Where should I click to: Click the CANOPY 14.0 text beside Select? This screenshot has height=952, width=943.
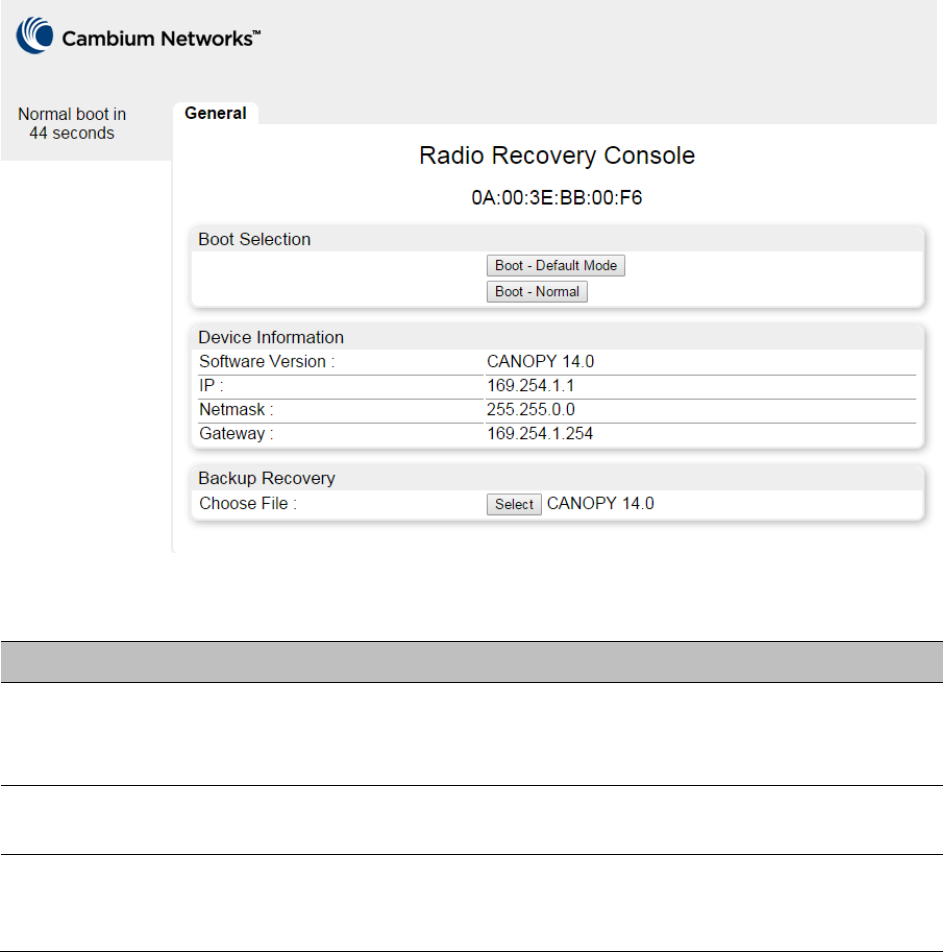601,503
